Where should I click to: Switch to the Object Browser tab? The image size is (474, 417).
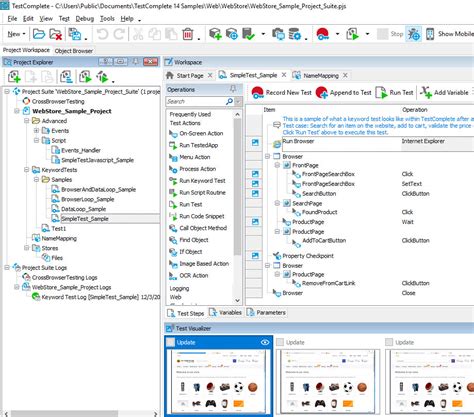tap(74, 51)
